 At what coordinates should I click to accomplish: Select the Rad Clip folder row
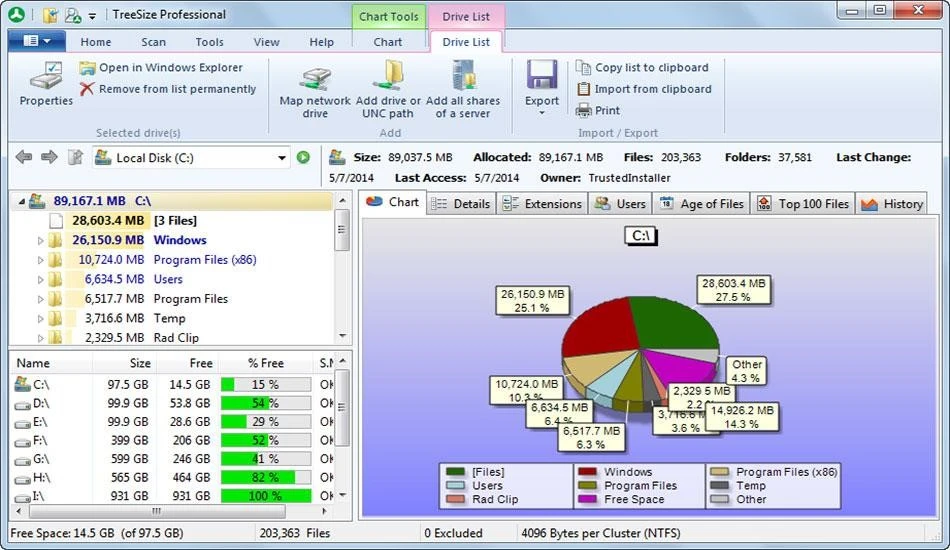pyautogui.click(x=172, y=337)
